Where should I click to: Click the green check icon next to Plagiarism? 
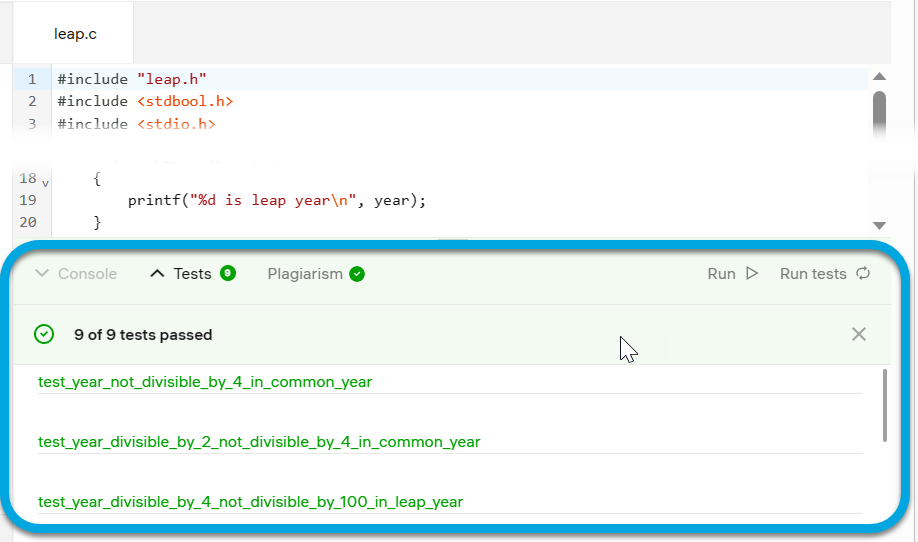point(357,274)
